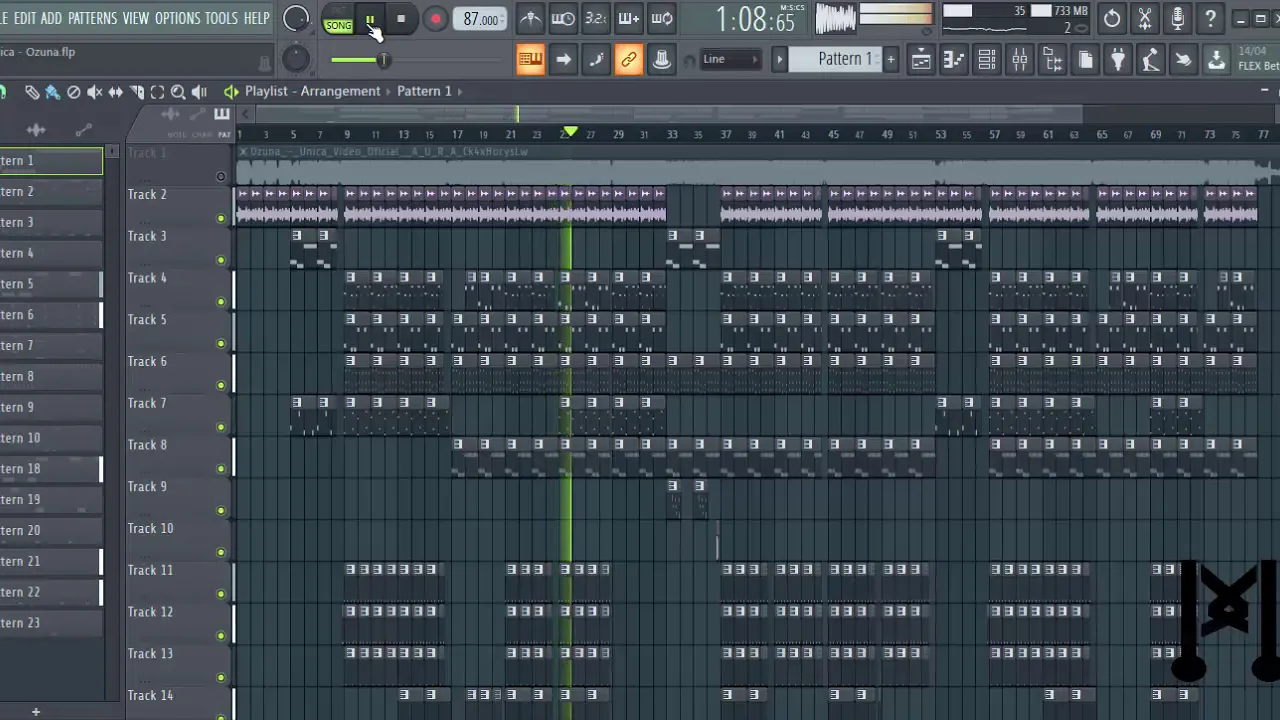Click Pattern 1 breadcrumb in playlist title
1280x720 pixels.
(x=424, y=91)
